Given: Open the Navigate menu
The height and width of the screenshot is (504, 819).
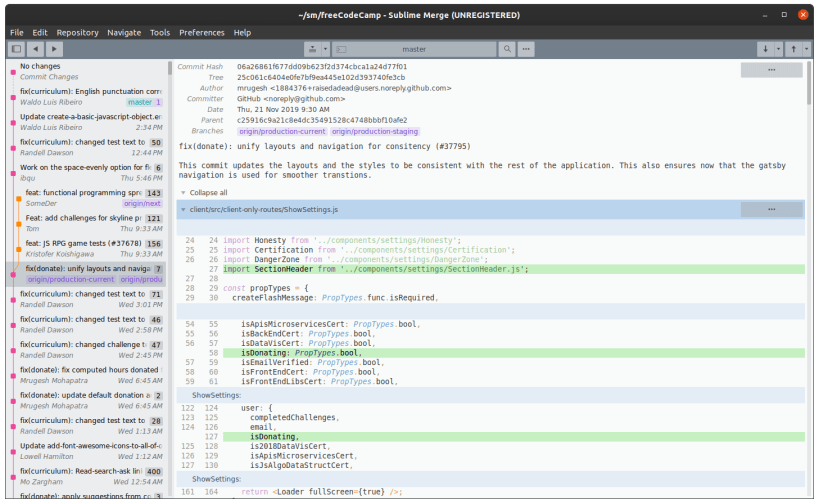Looking at the screenshot, I should (124, 32).
